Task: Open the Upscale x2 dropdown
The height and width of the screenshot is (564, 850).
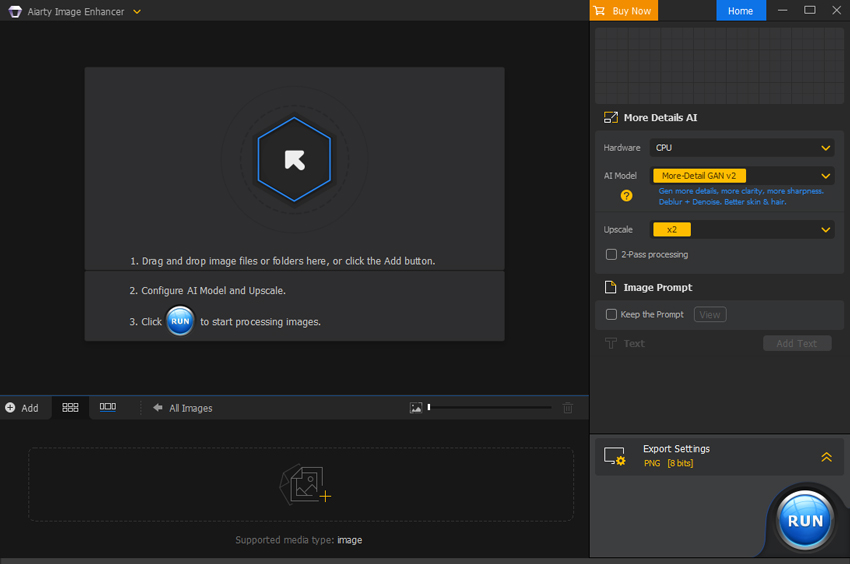Action: click(x=742, y=229)
